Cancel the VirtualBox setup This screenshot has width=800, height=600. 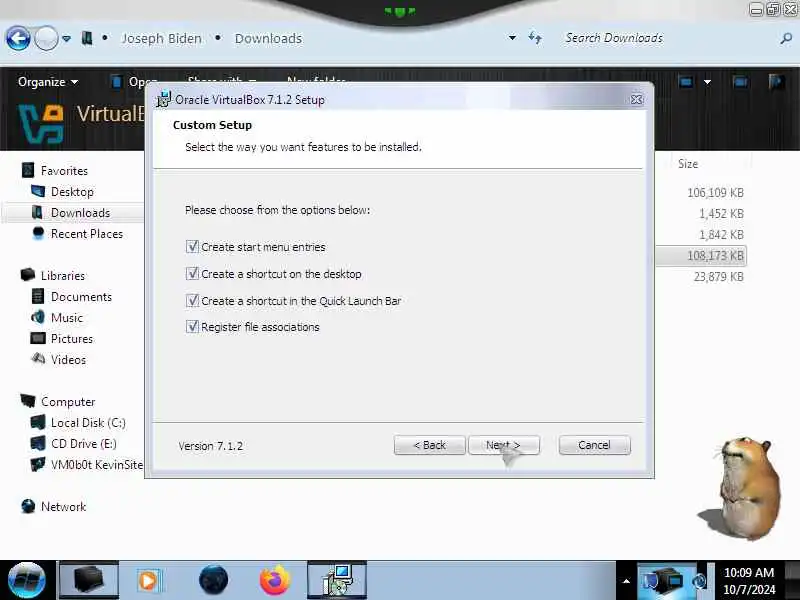click(x=594, y=445)
